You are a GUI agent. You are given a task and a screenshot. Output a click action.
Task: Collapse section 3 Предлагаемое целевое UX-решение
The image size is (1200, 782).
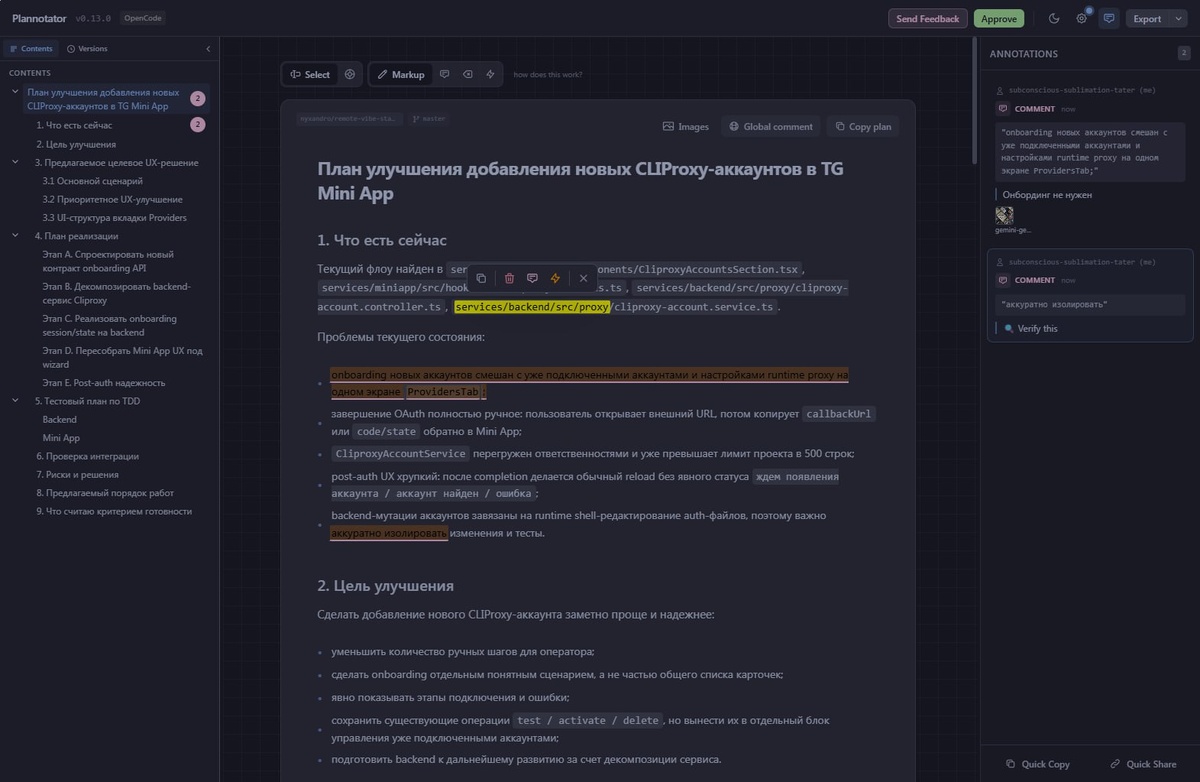pyautogui.click(x=15, y=162)
